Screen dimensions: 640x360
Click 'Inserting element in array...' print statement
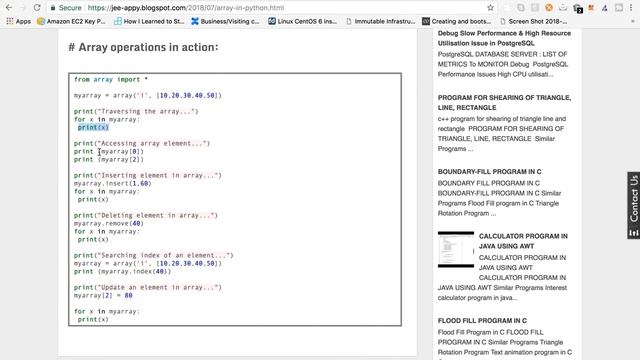(x=148, y=176)
